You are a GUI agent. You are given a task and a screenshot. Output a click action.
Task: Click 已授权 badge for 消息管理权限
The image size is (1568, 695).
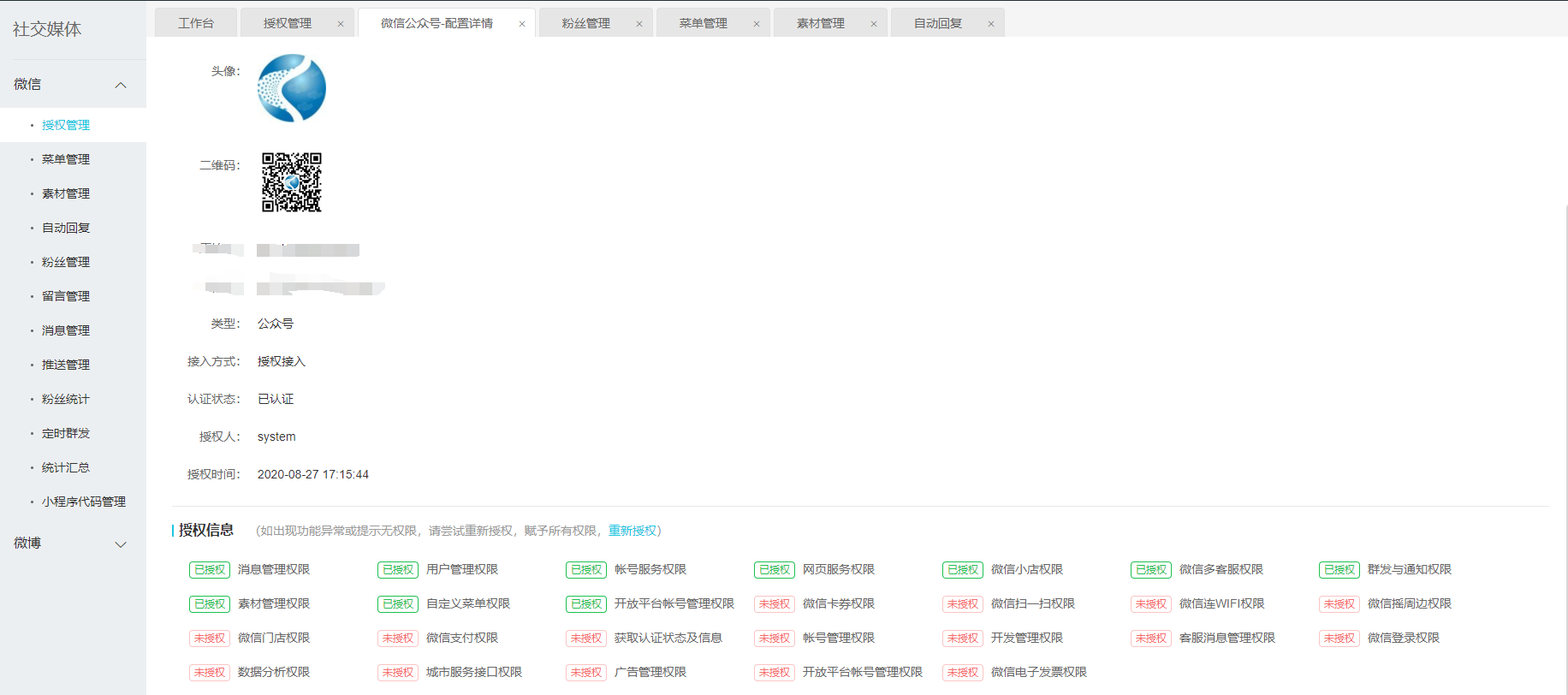pos(210,570)
